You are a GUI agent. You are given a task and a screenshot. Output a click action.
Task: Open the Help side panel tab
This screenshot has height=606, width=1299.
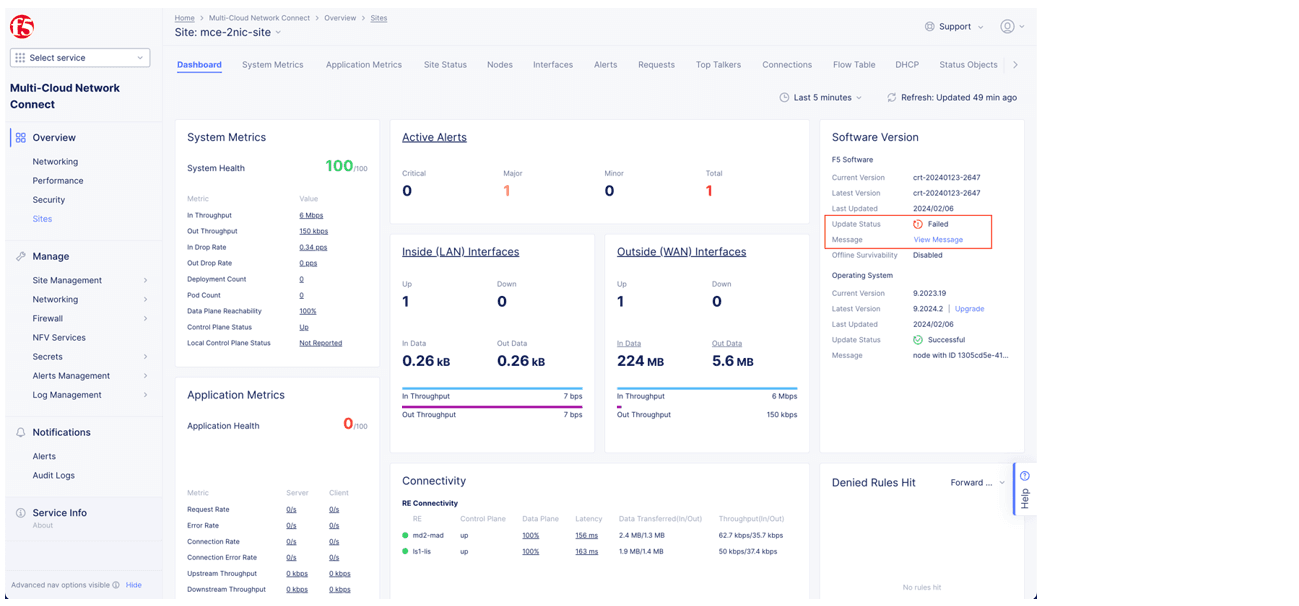pyautogui.click(x=1024, y=490)
